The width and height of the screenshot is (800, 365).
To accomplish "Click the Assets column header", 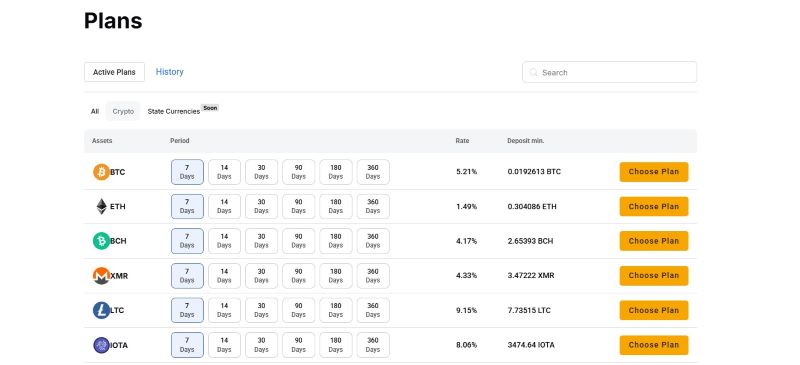I will pyautogui.click(x=102, y=141).
